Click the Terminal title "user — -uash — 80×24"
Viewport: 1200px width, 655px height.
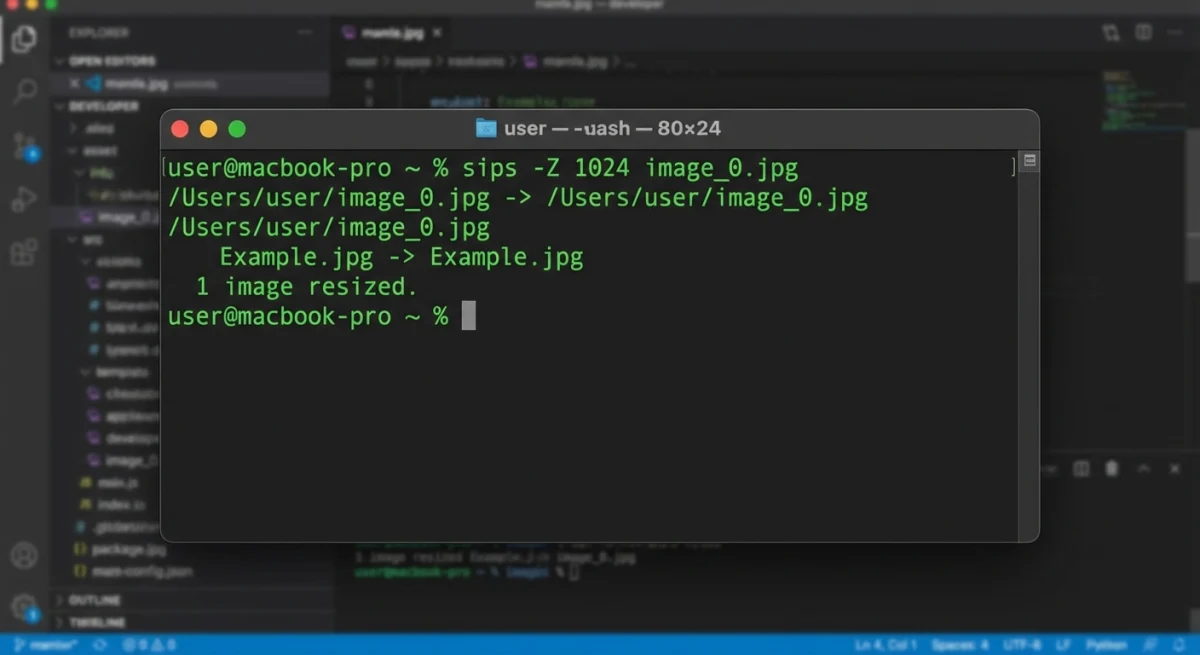612,128
